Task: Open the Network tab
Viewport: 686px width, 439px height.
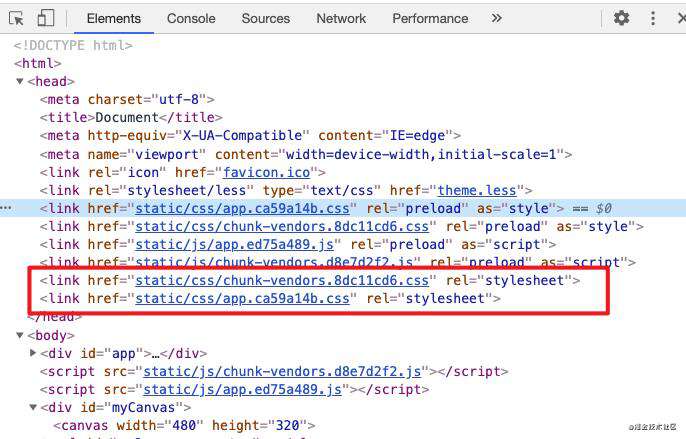Action: pos(341,18)
